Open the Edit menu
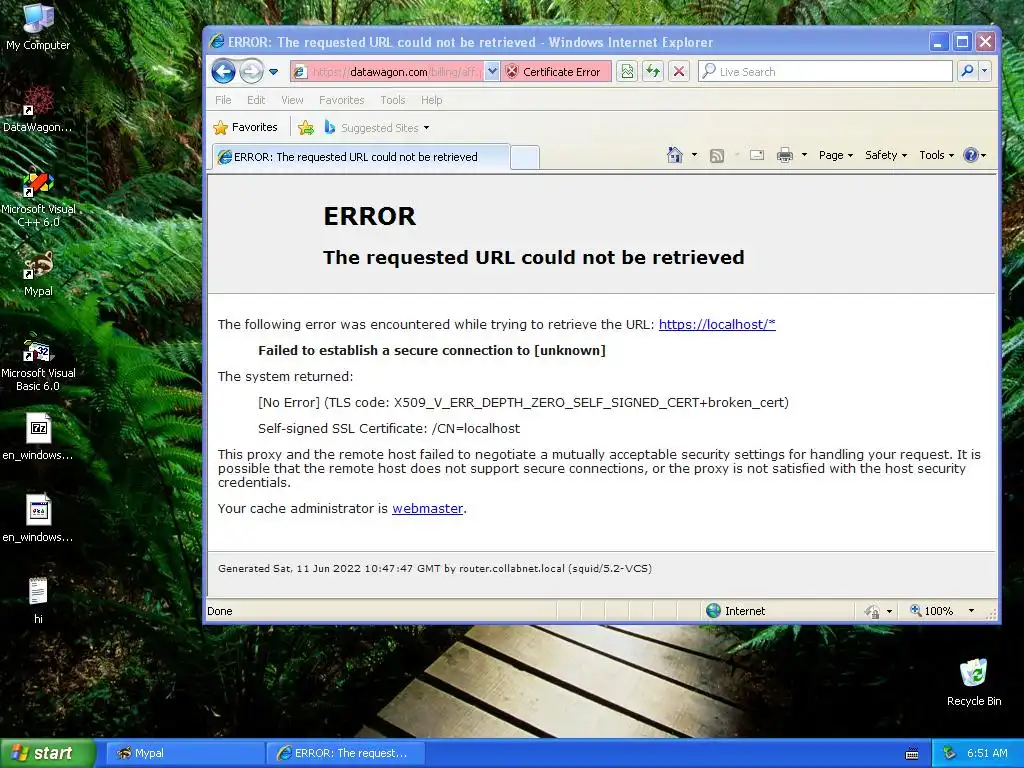 point(256,100)
